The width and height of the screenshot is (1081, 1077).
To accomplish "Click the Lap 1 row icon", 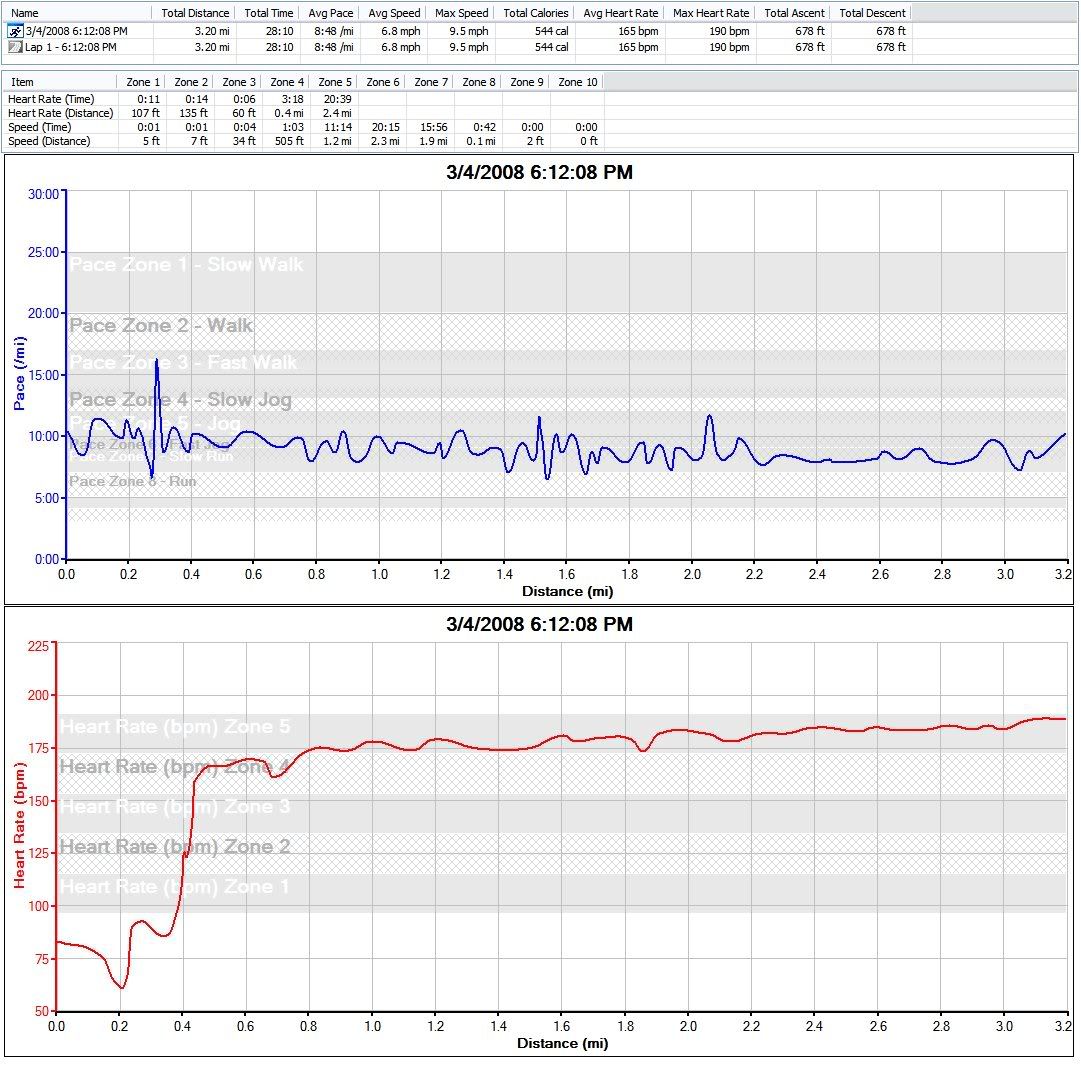I will click(x=14, y=47).
